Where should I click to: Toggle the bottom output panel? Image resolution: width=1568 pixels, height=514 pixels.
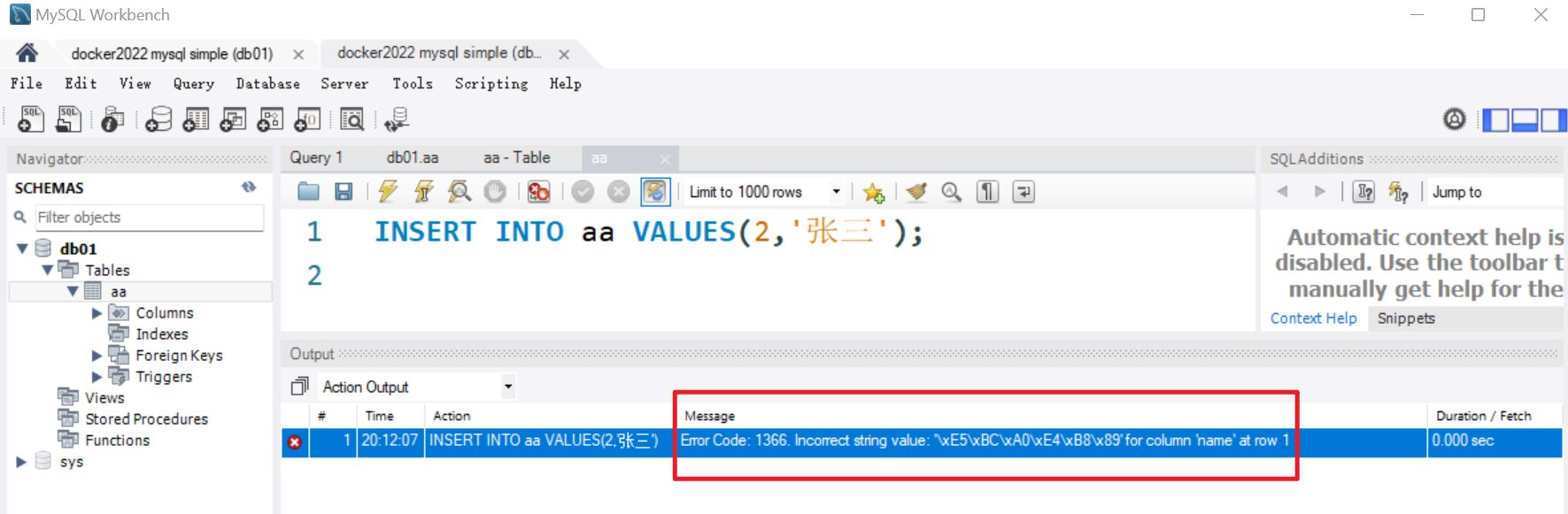click(x=1525, y=119)
